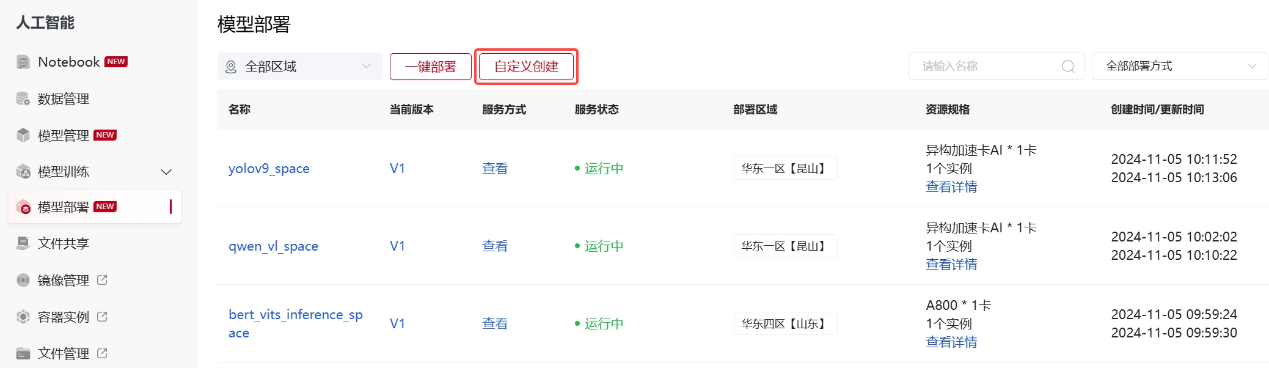Click the Notebook sidebar icon
Image resolution: width=1269 pixels, height=368 pixels.
[x=24, y=62]
